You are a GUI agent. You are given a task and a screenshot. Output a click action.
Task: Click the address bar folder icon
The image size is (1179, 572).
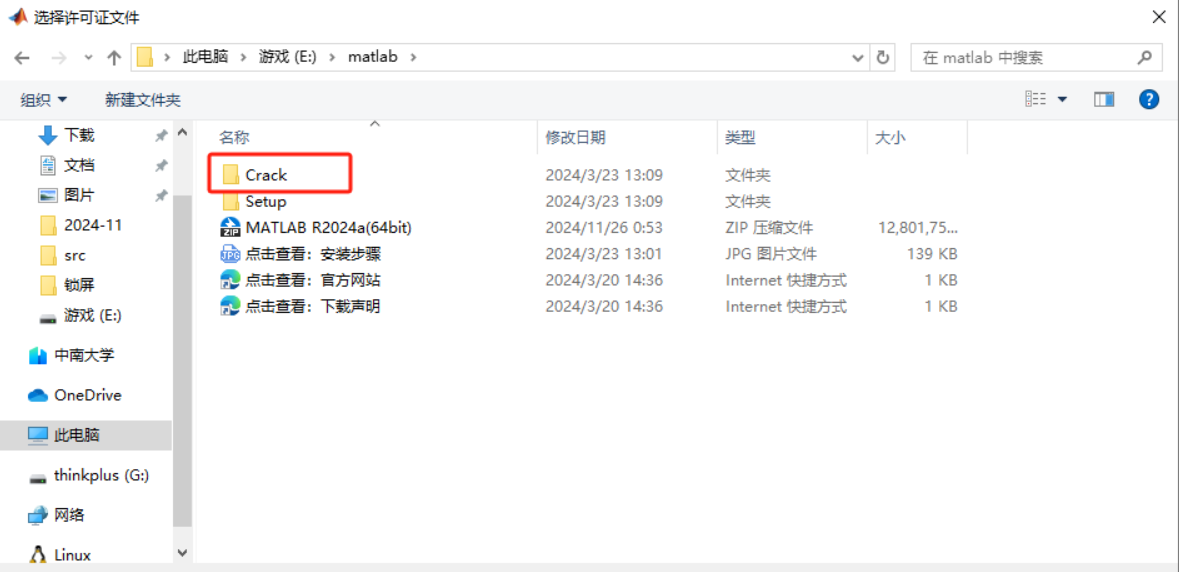point(145,57)
